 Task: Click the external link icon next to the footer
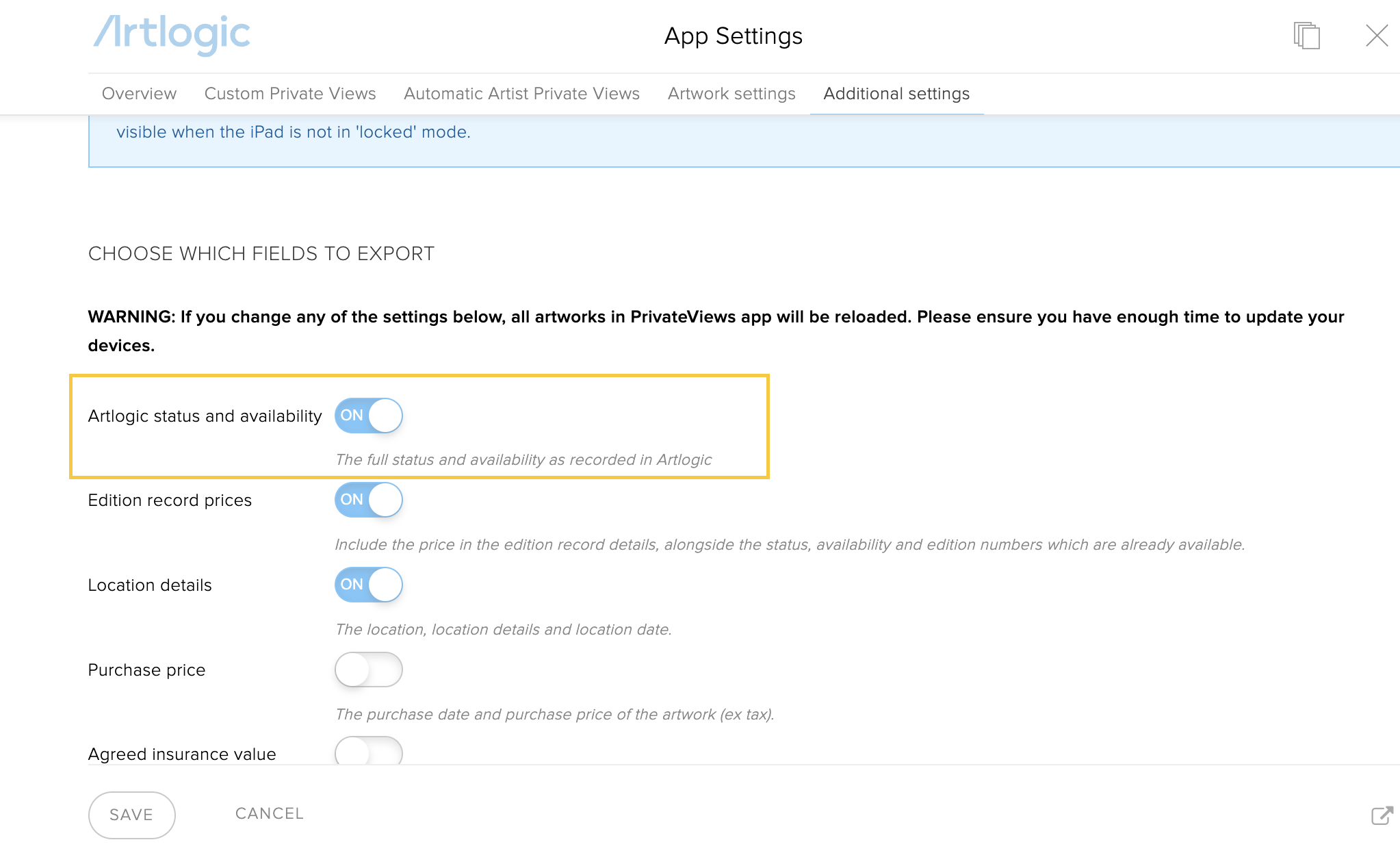pos(1382,815)
